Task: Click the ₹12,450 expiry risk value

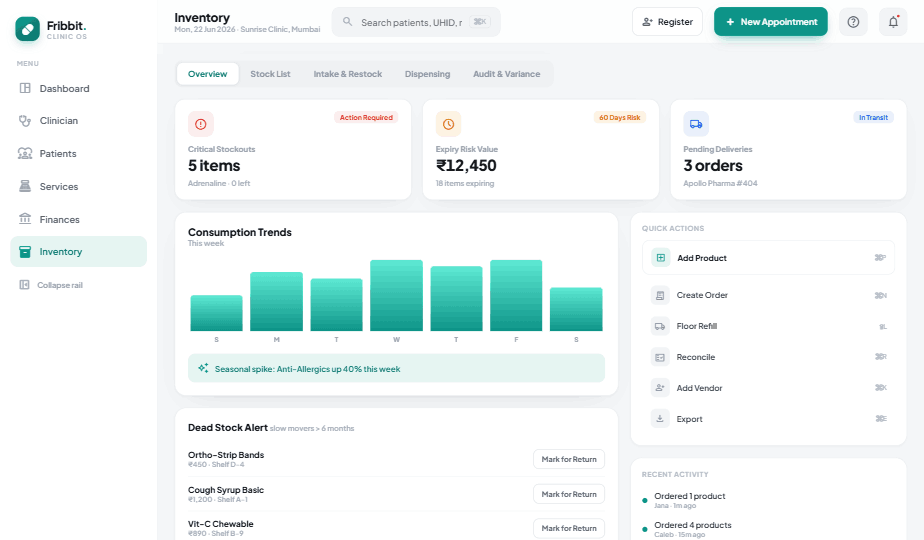Action: pyautogui.click(x=466, y=166)
